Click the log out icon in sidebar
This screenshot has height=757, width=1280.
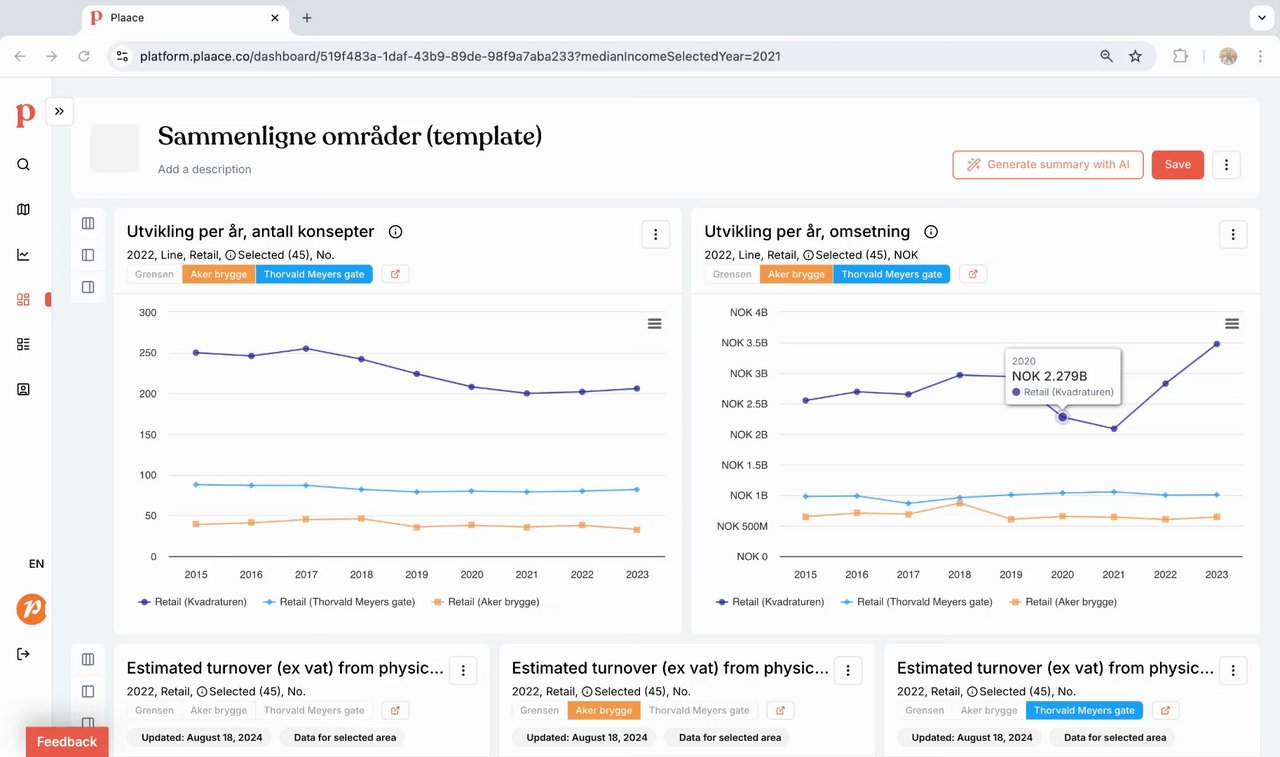pos(24,654)
